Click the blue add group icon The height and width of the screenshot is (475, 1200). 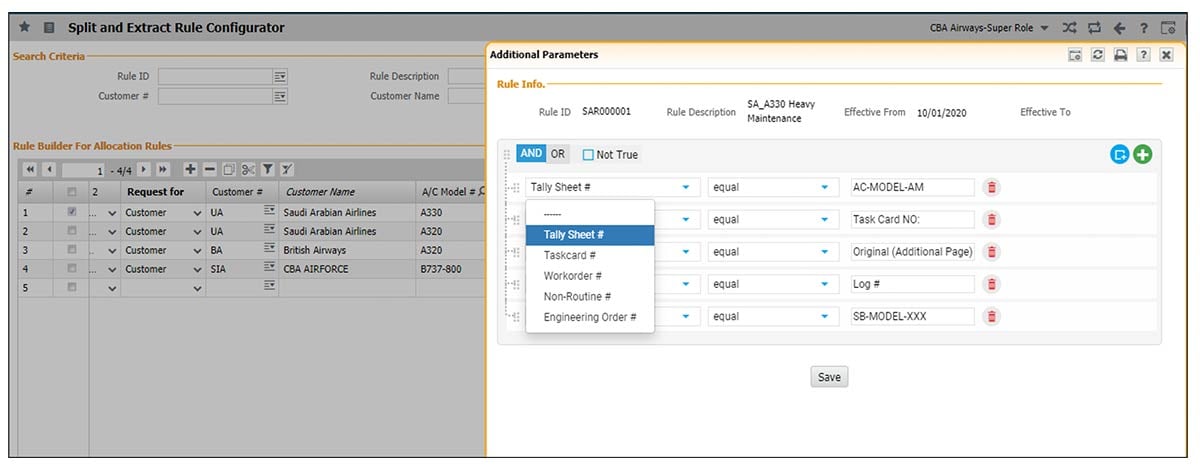tap(1120, 155)
